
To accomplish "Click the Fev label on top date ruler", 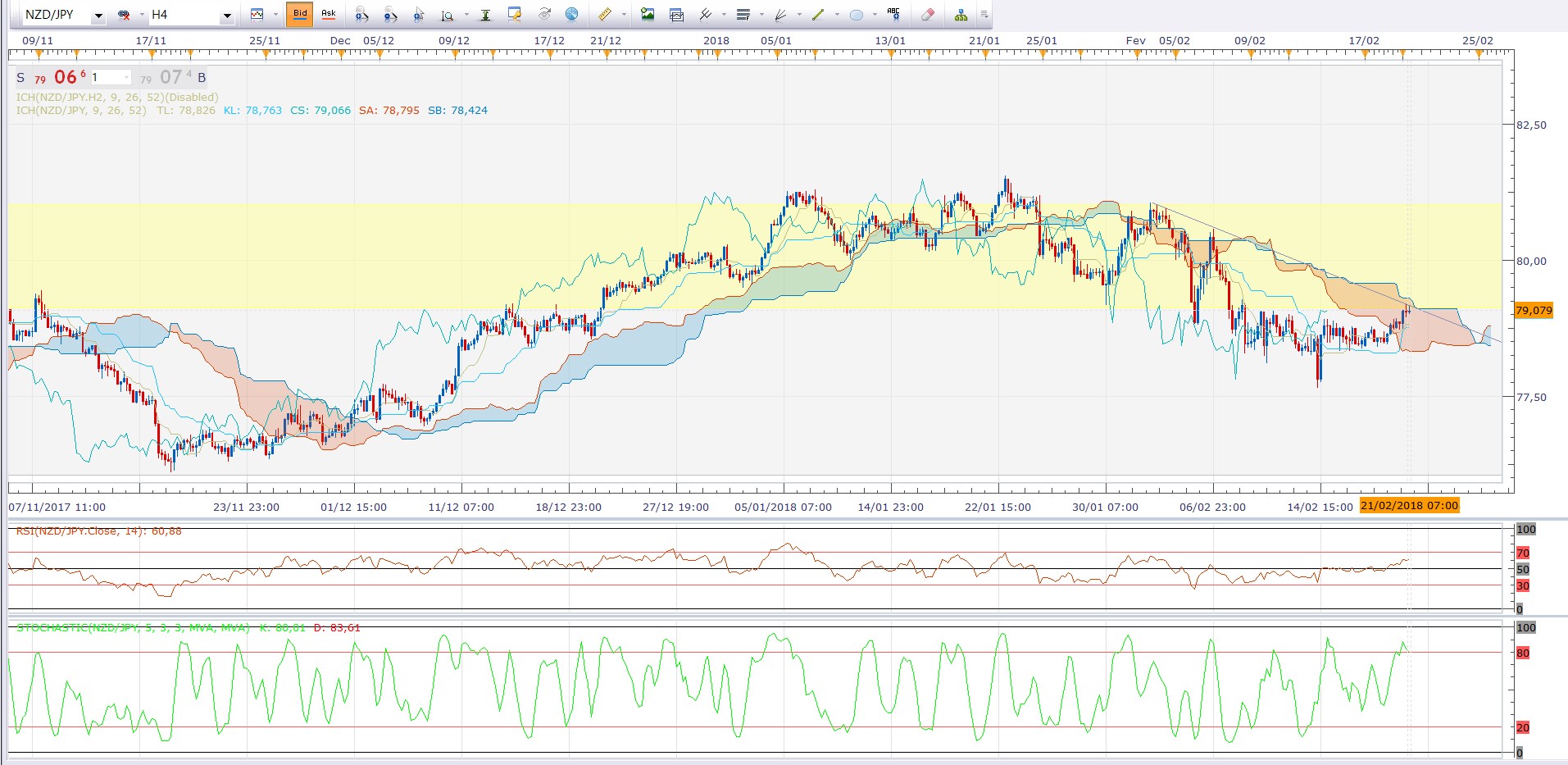I will tap(1135, 40).
